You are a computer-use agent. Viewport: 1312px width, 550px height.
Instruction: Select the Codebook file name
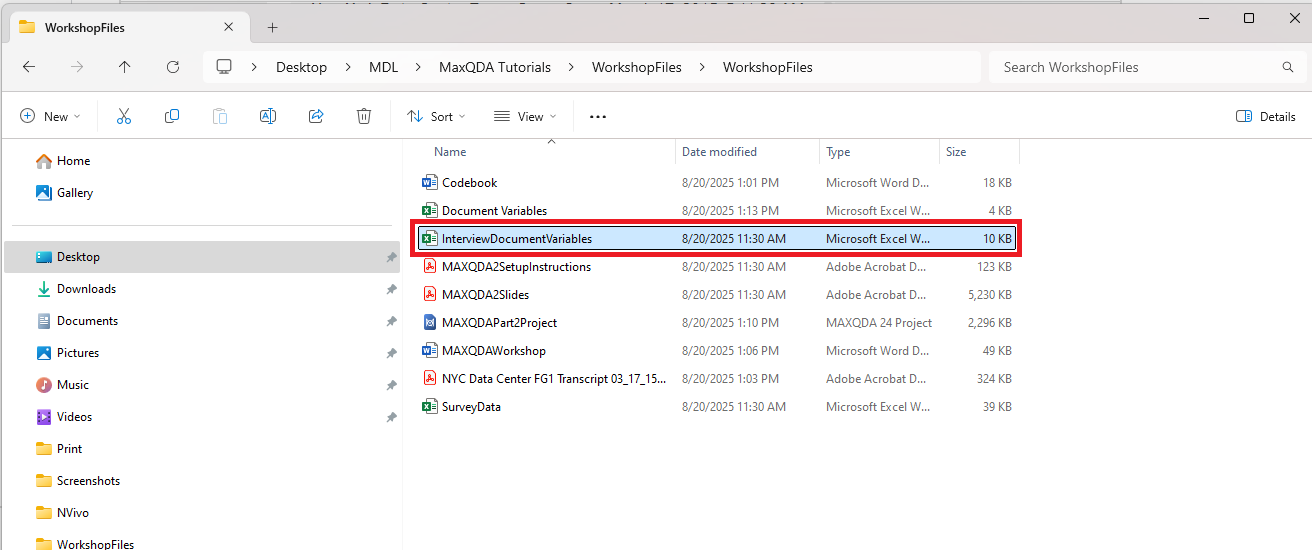click(x=470, y=183)
